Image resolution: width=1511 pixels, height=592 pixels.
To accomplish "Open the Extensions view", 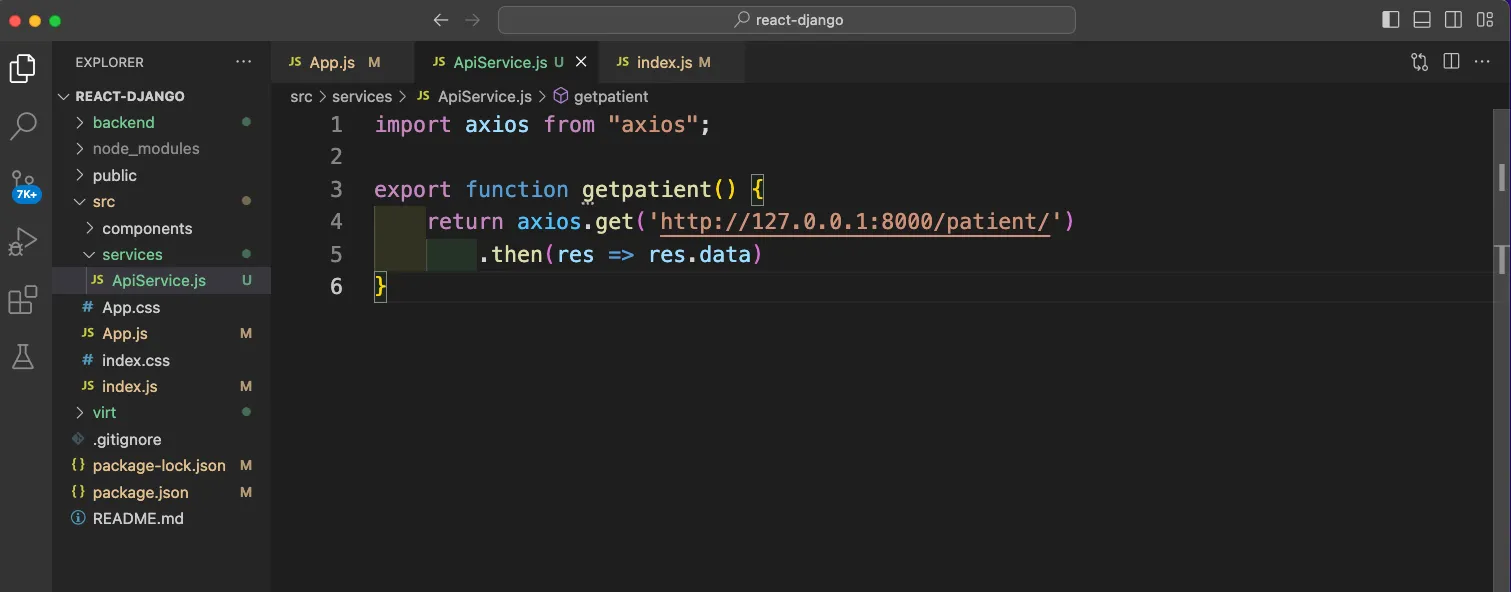I will click(22, 300).
